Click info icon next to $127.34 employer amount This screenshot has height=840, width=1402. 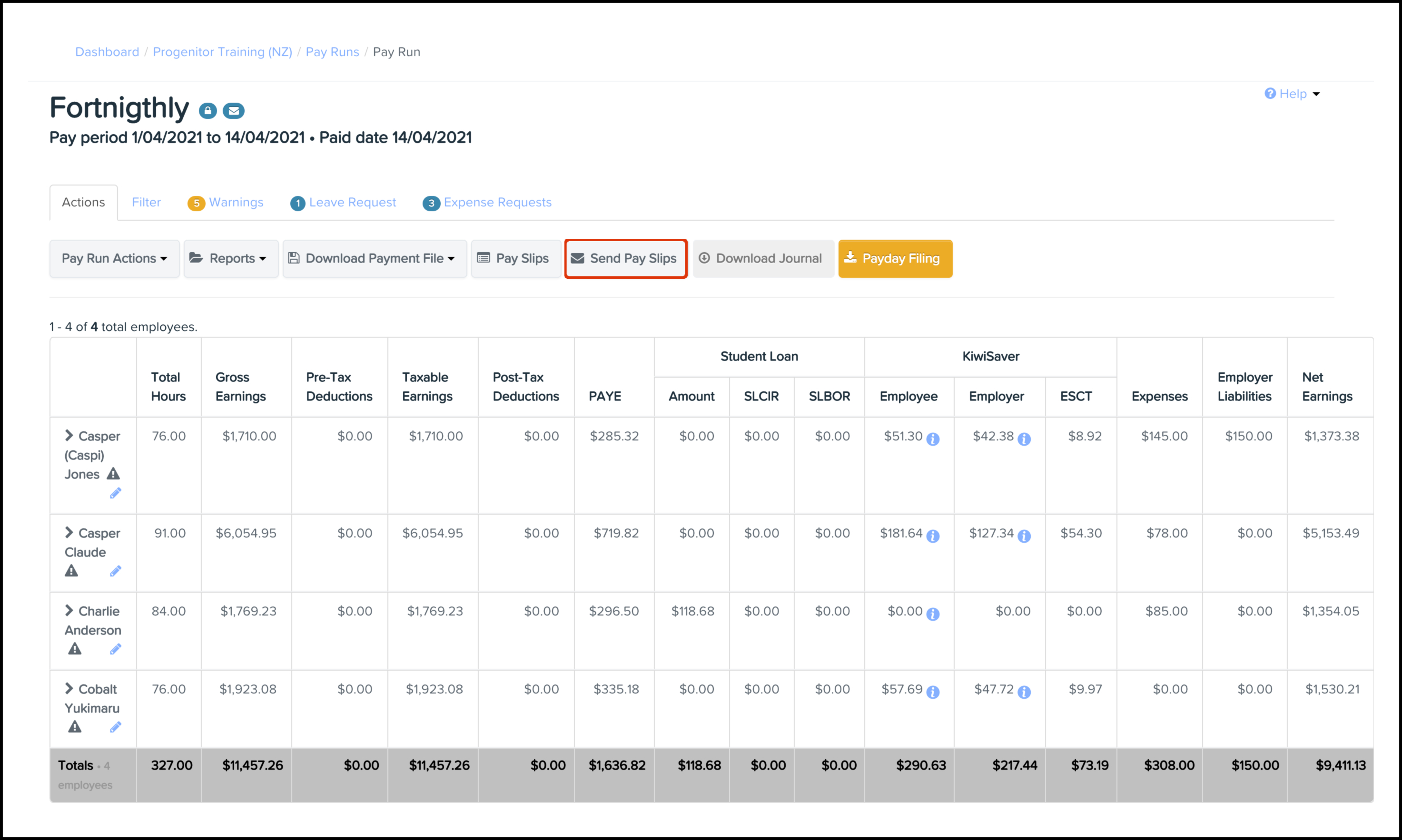(1024, 536)
